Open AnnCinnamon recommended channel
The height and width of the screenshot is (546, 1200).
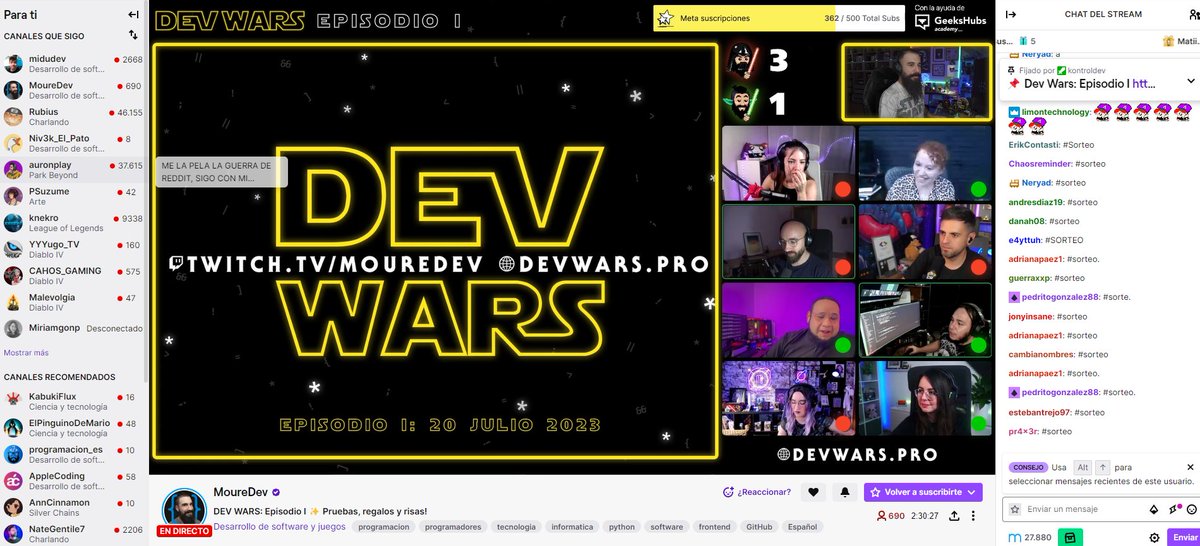(73, 507)
